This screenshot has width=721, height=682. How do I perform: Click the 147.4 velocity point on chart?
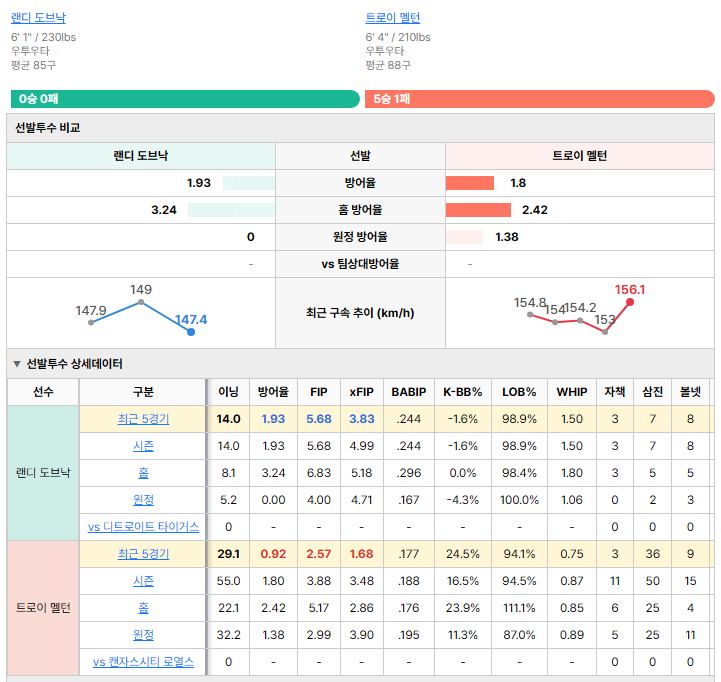click(191, 332)
